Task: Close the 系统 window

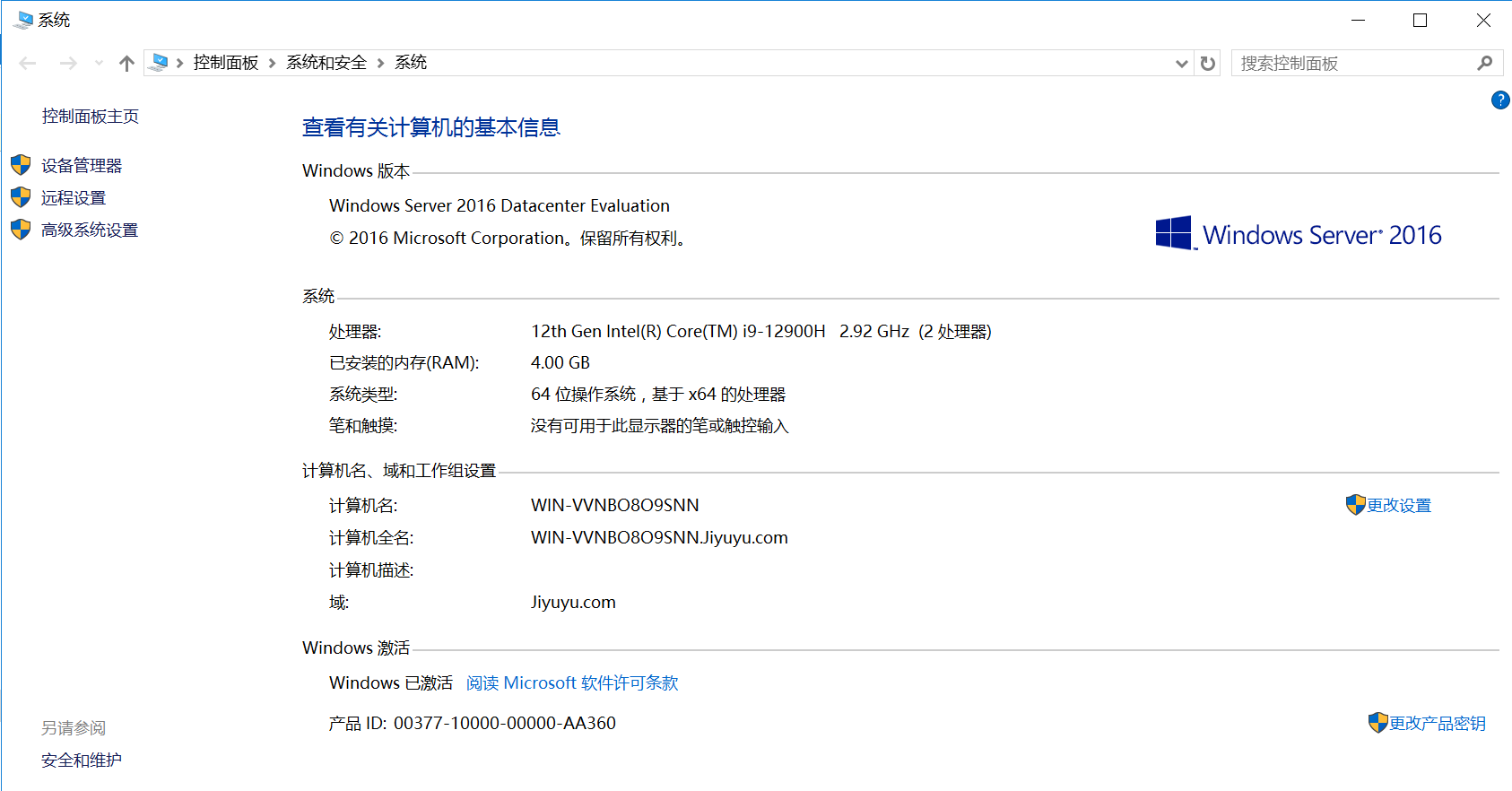Action: [x=1483, y=20]
